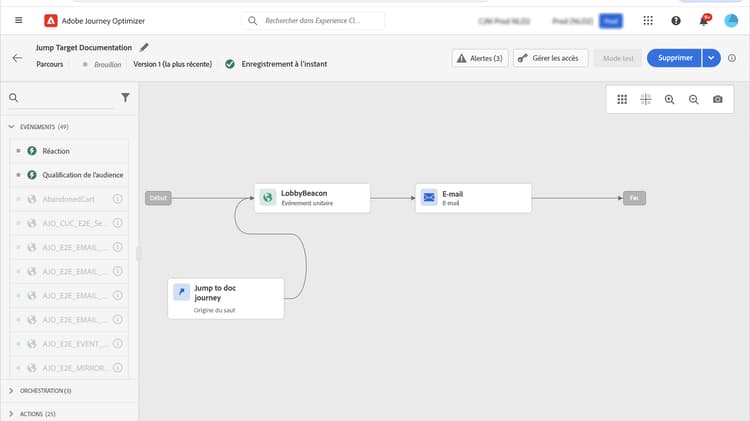750x421 pixels.
Task: Click the Fin end marker
Action: pyautogui.click(x=634, y=198)
